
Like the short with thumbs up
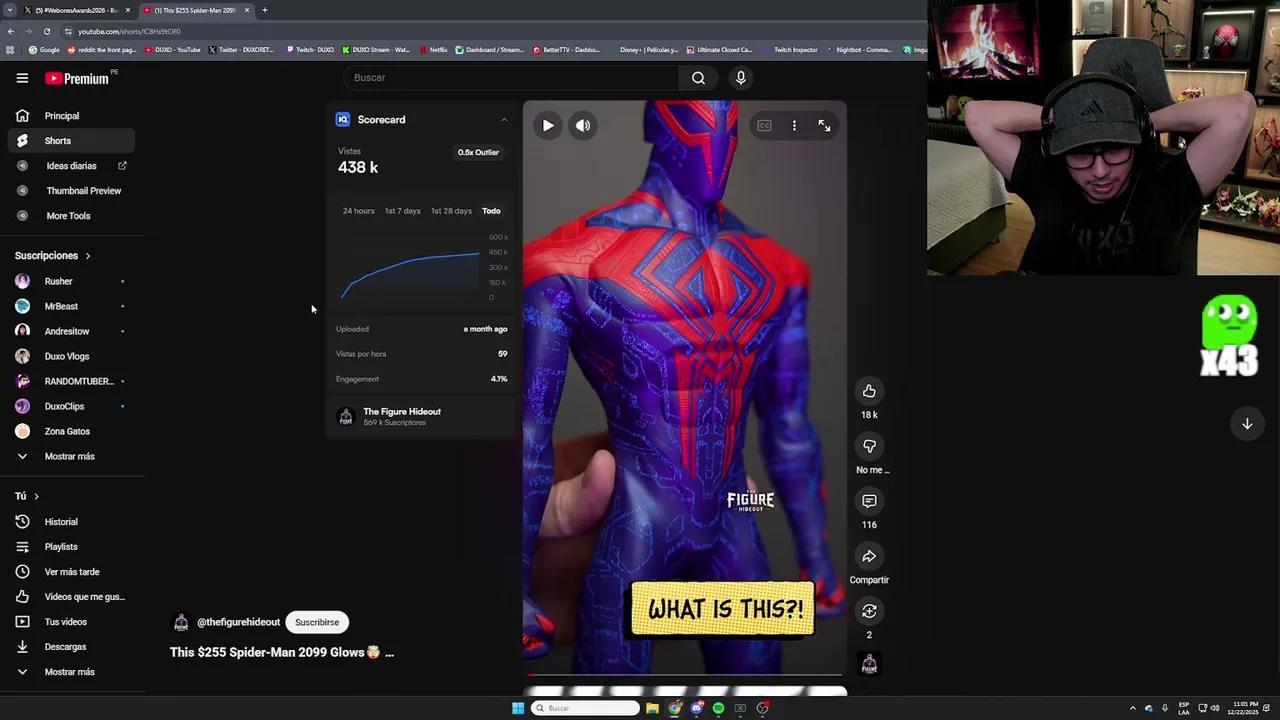(869, 391)
